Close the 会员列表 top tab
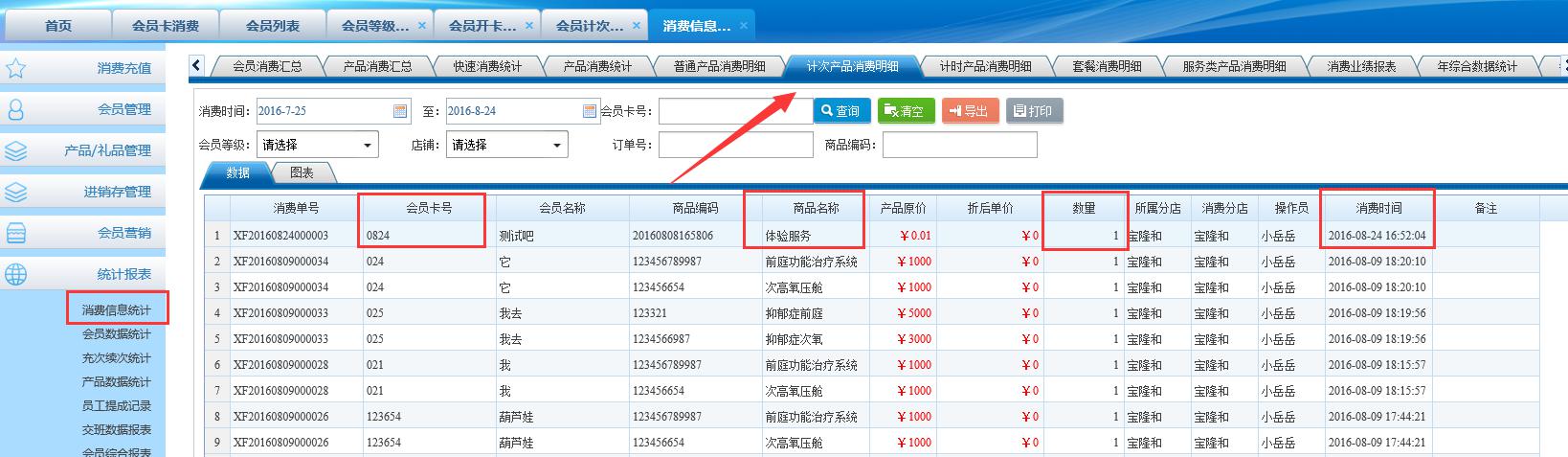The width and height of the screenshot is (1568, 457). coord(315,26)
